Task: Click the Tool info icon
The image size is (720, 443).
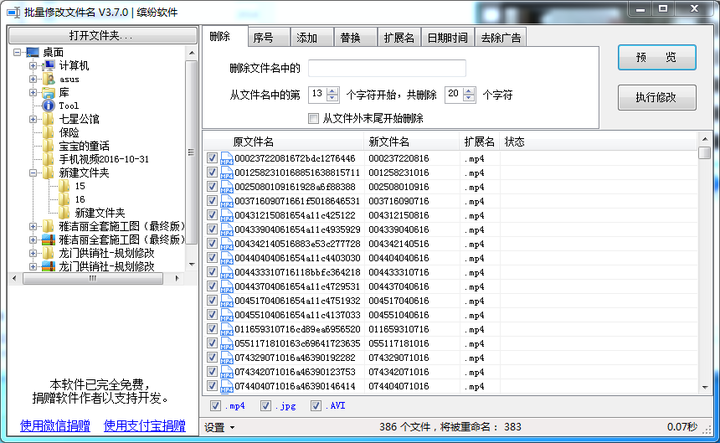Action: tap(49, 106)
